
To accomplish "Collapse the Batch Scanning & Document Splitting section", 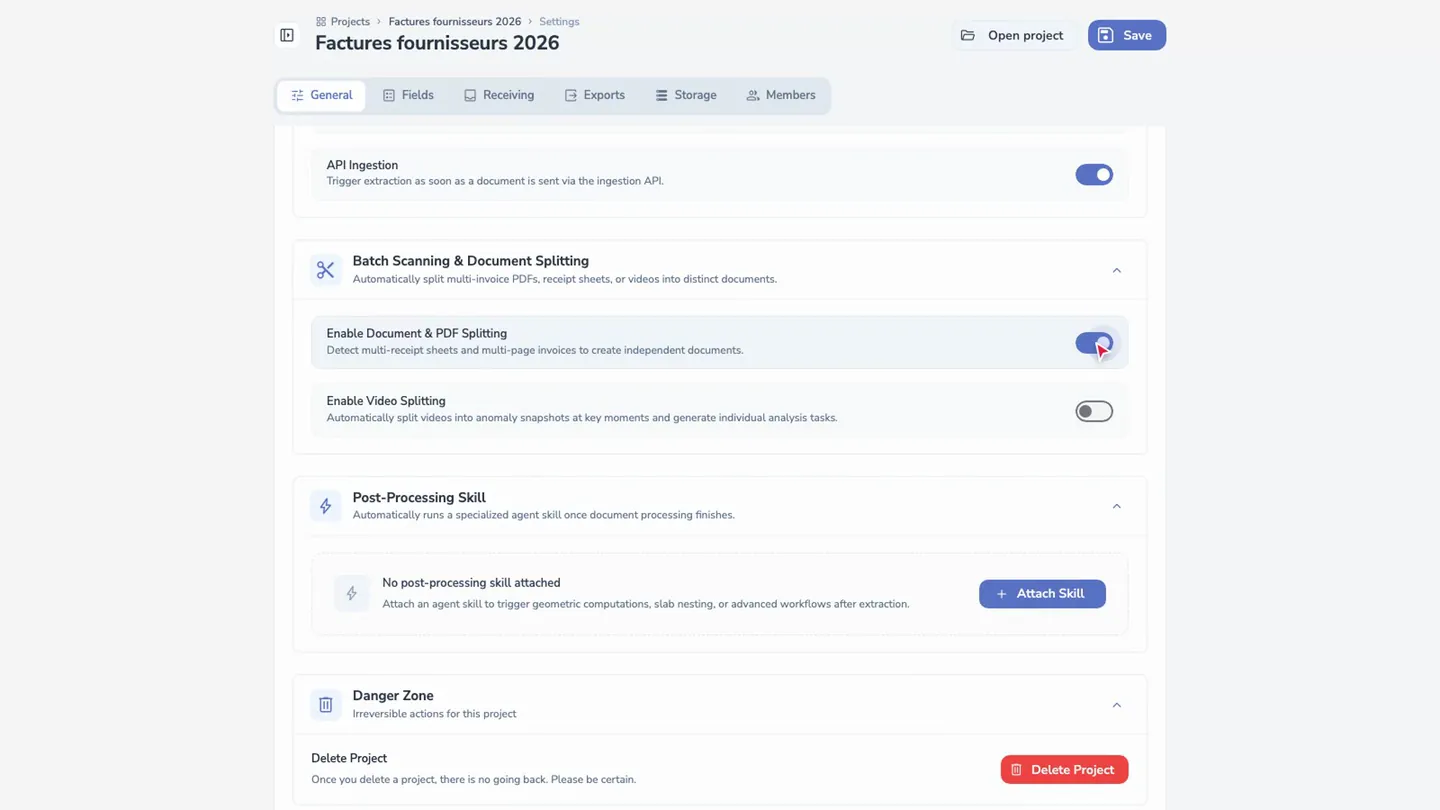I will click(1117, 270).
